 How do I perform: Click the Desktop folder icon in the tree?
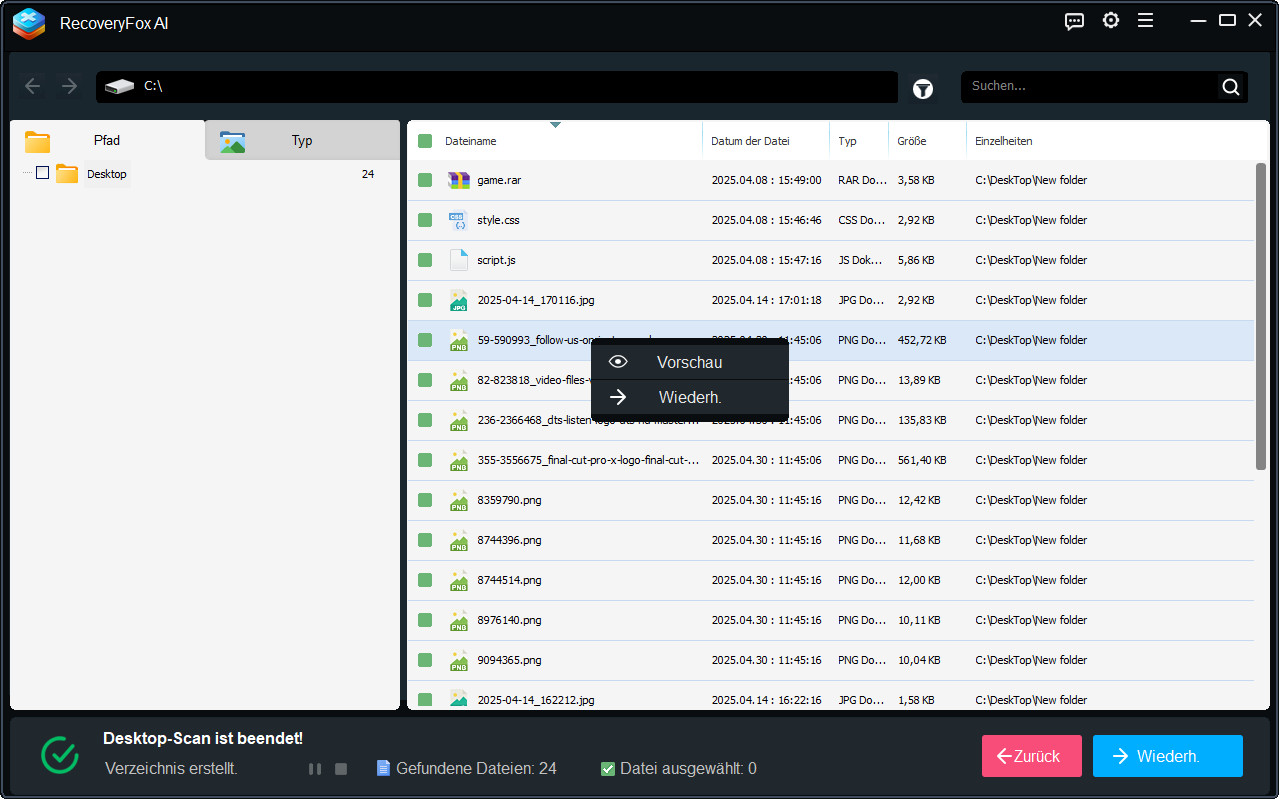point(67,174)
